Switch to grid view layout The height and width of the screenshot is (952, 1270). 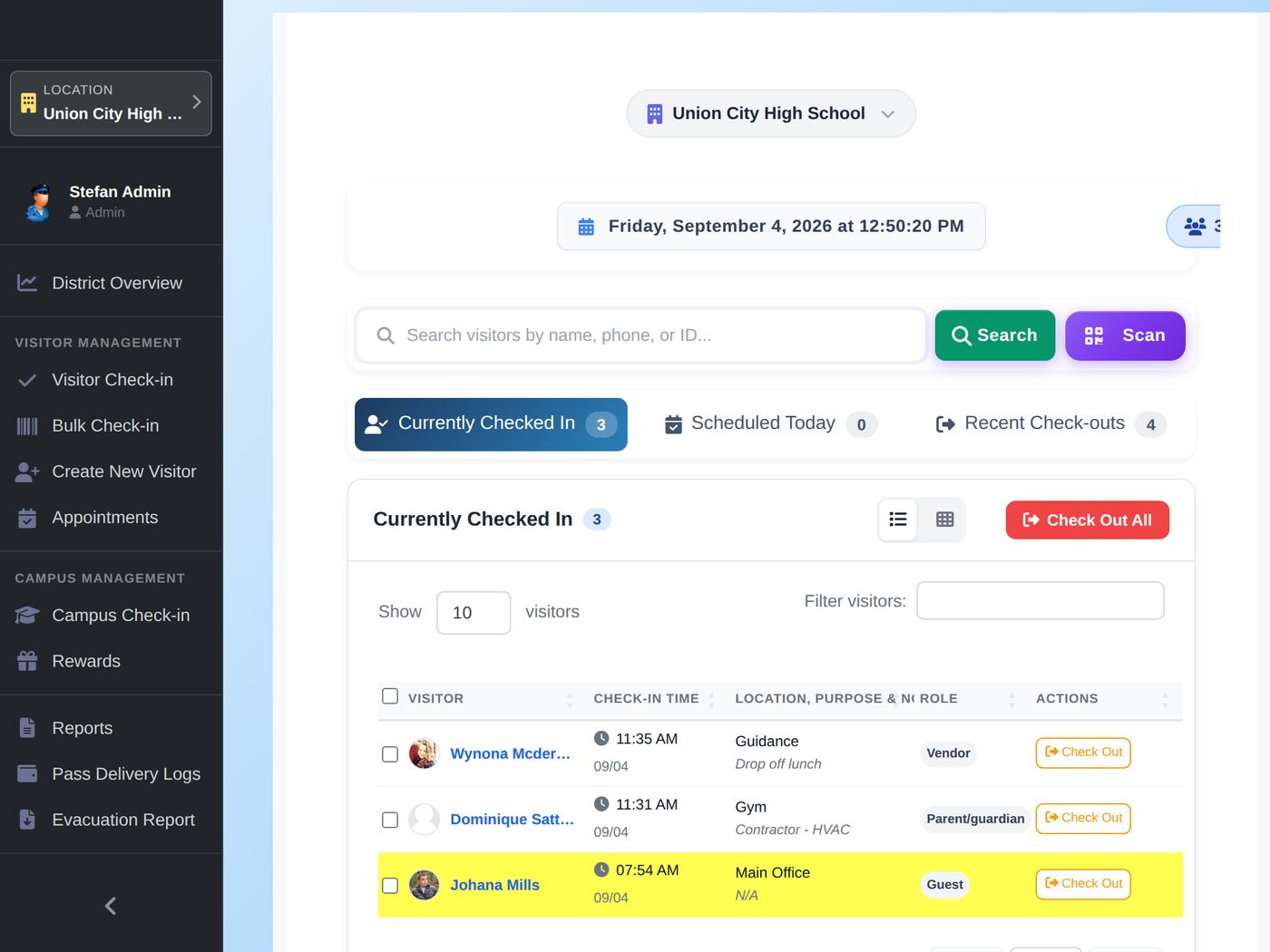pos(944,520)
